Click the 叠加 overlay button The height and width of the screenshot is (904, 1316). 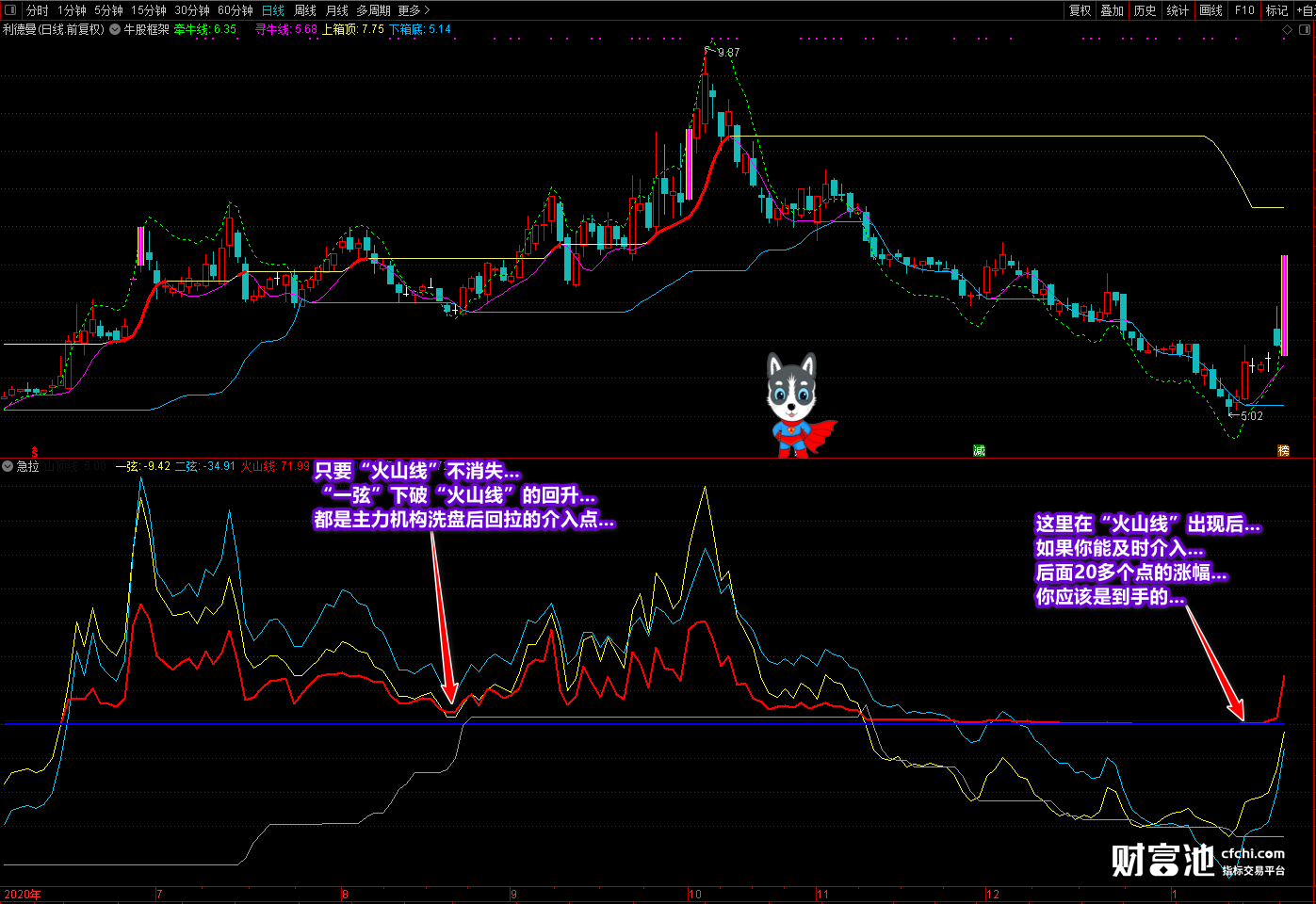pyautogui.click(x=1113, y=10)
